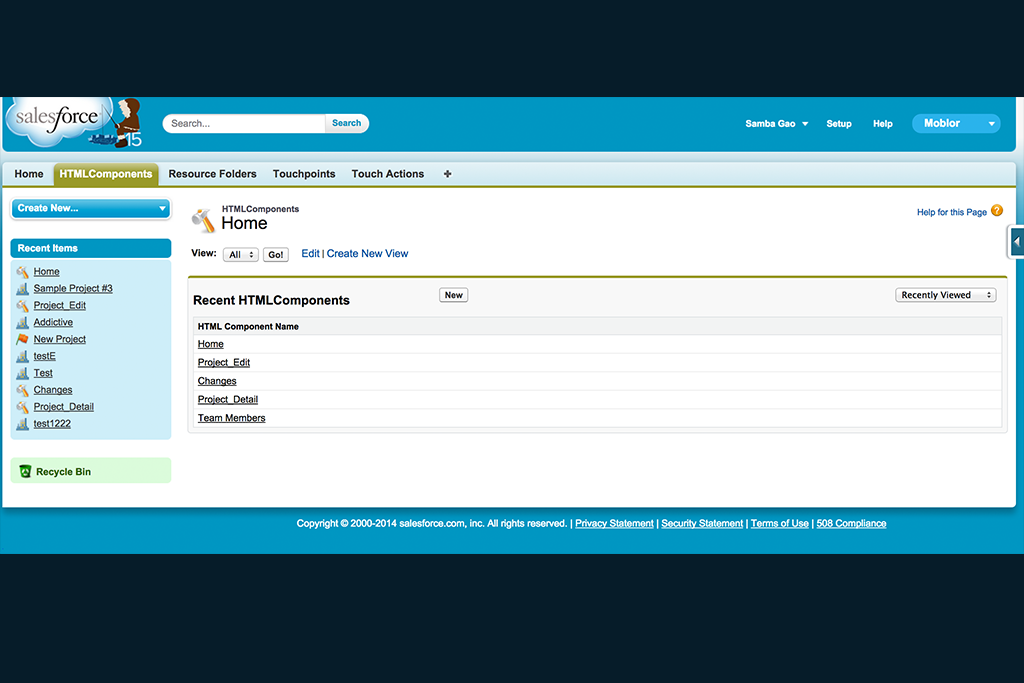Open Home in Recent HTMLComponents table
Screen dimensions: 1024x683
210,344
